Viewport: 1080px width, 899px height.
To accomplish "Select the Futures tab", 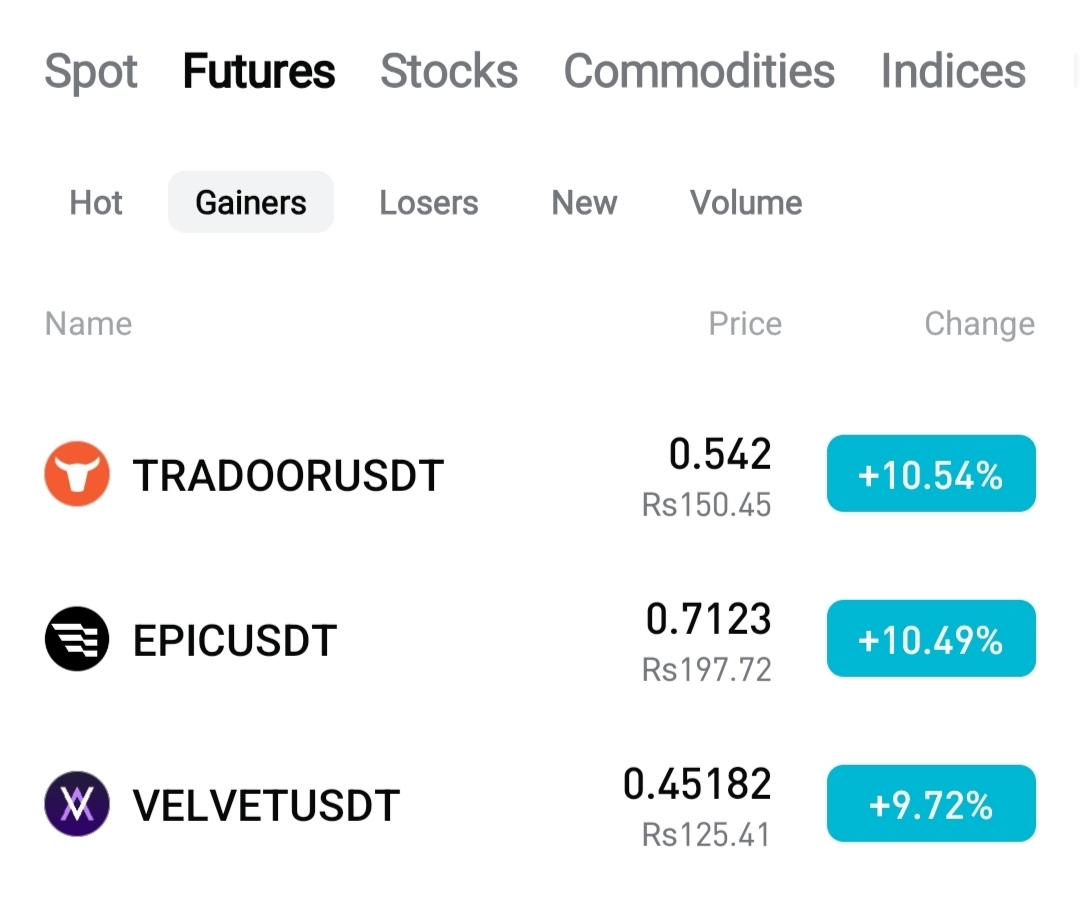I will point(259,71).
